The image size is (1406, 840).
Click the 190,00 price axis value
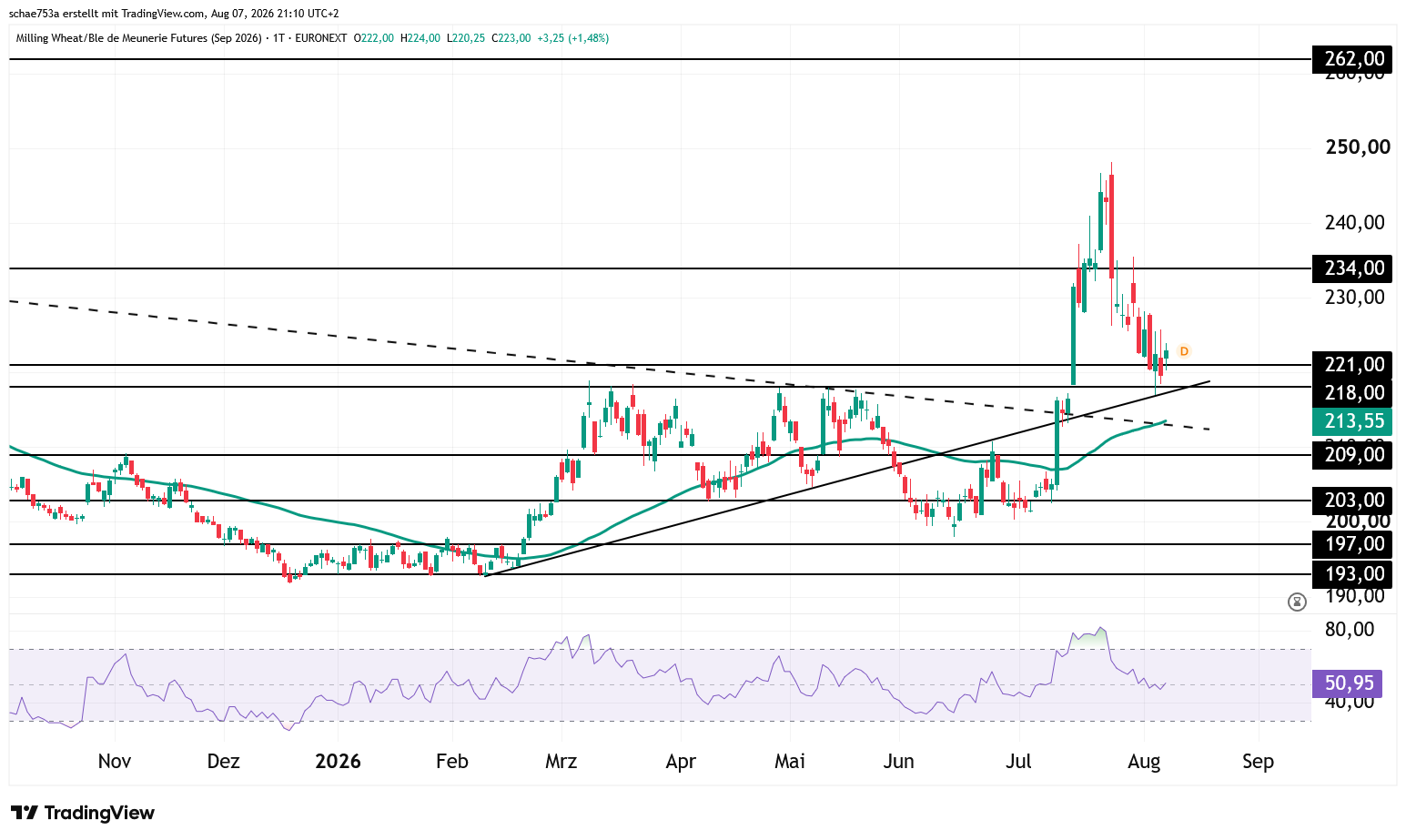coord(1355,596)
